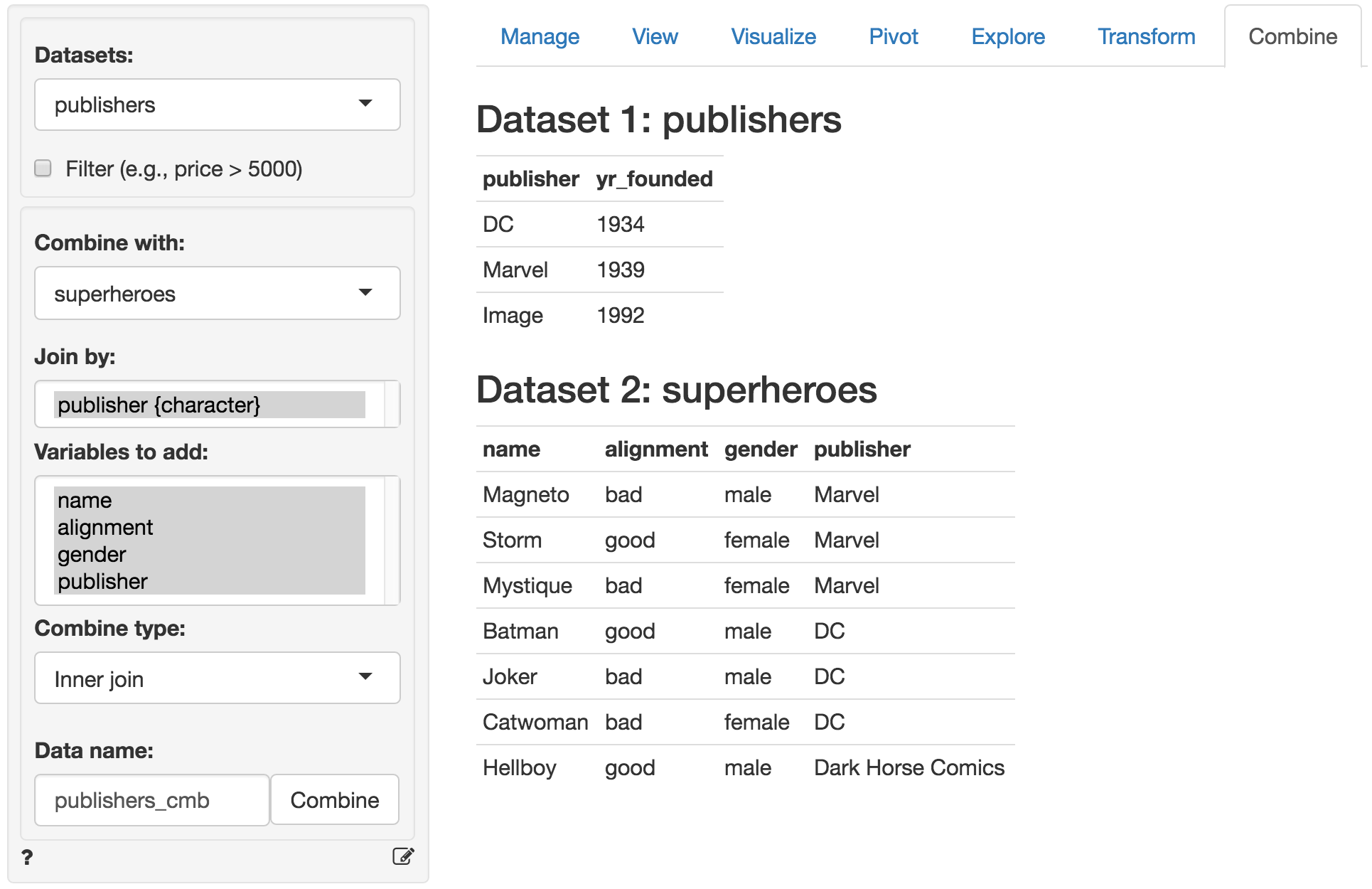The height and width of the screenshot is (889, 1372).
Task: Open the View tab
Action: [655, 36]
